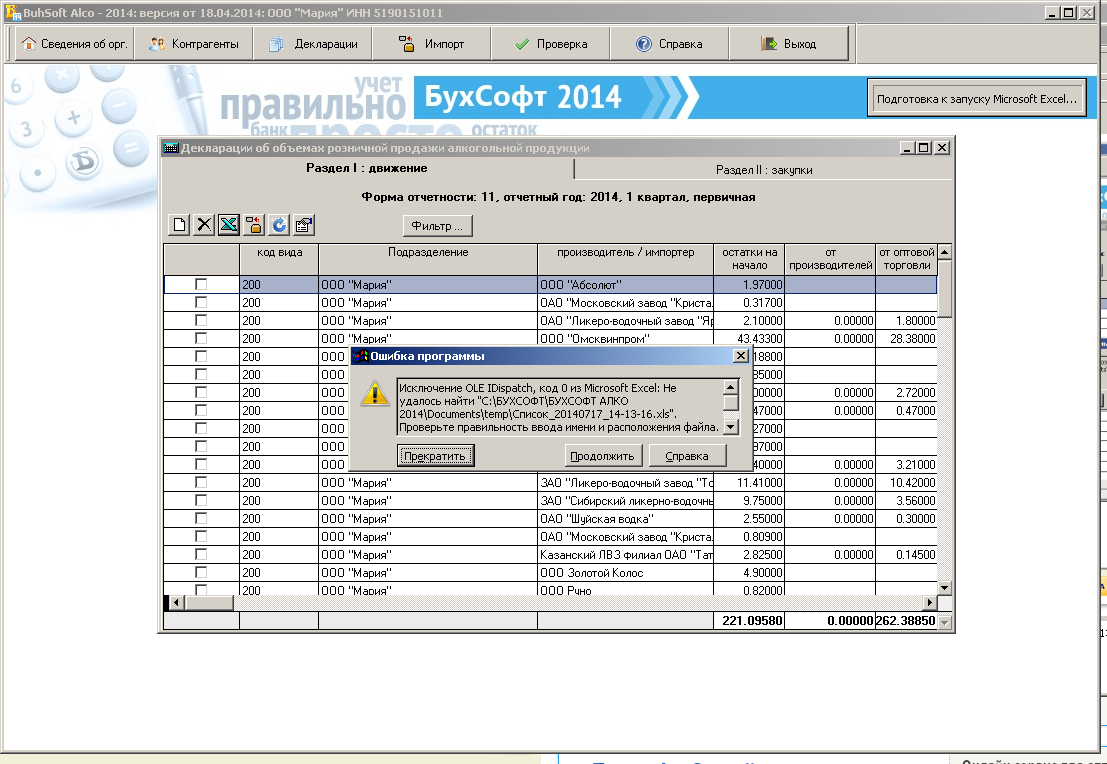
Task: Open Сведения об орг. from main toolbar
Action: (74, 44)
